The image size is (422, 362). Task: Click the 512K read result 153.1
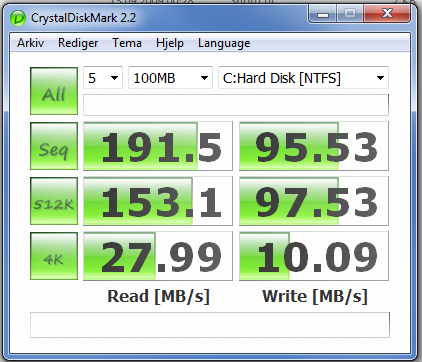158,201
